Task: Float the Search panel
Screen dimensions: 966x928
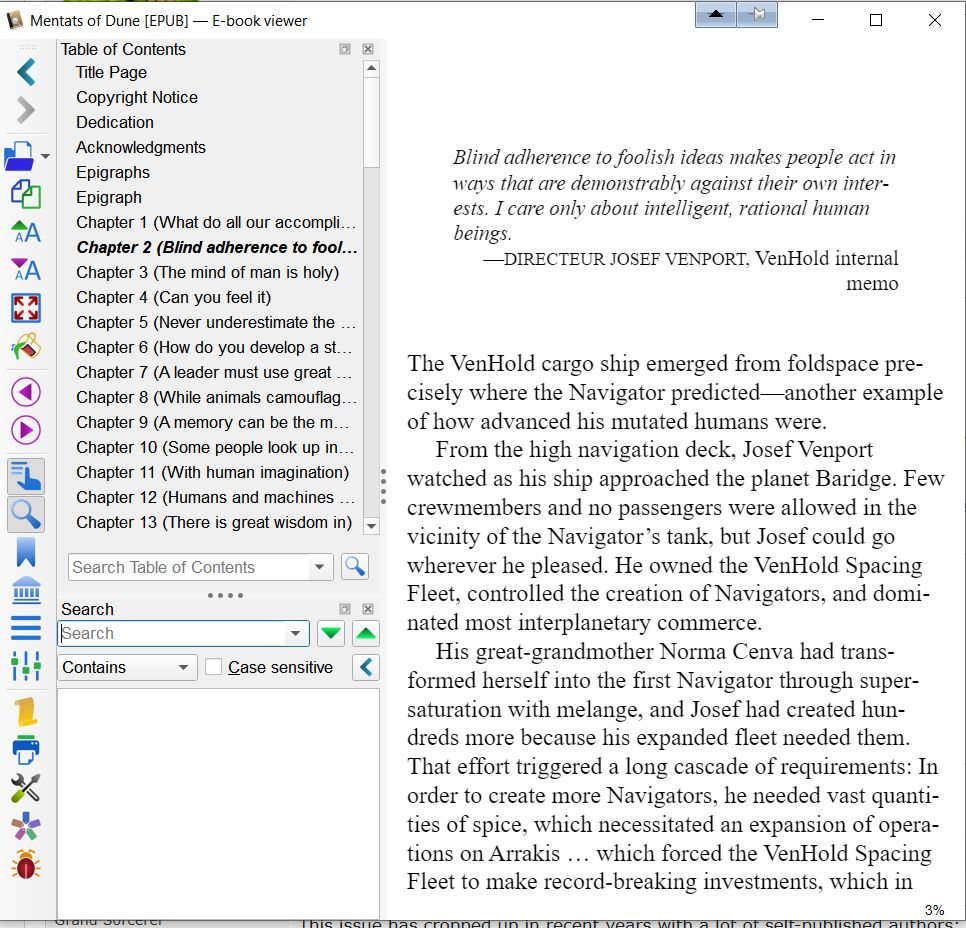Action: 345,609
